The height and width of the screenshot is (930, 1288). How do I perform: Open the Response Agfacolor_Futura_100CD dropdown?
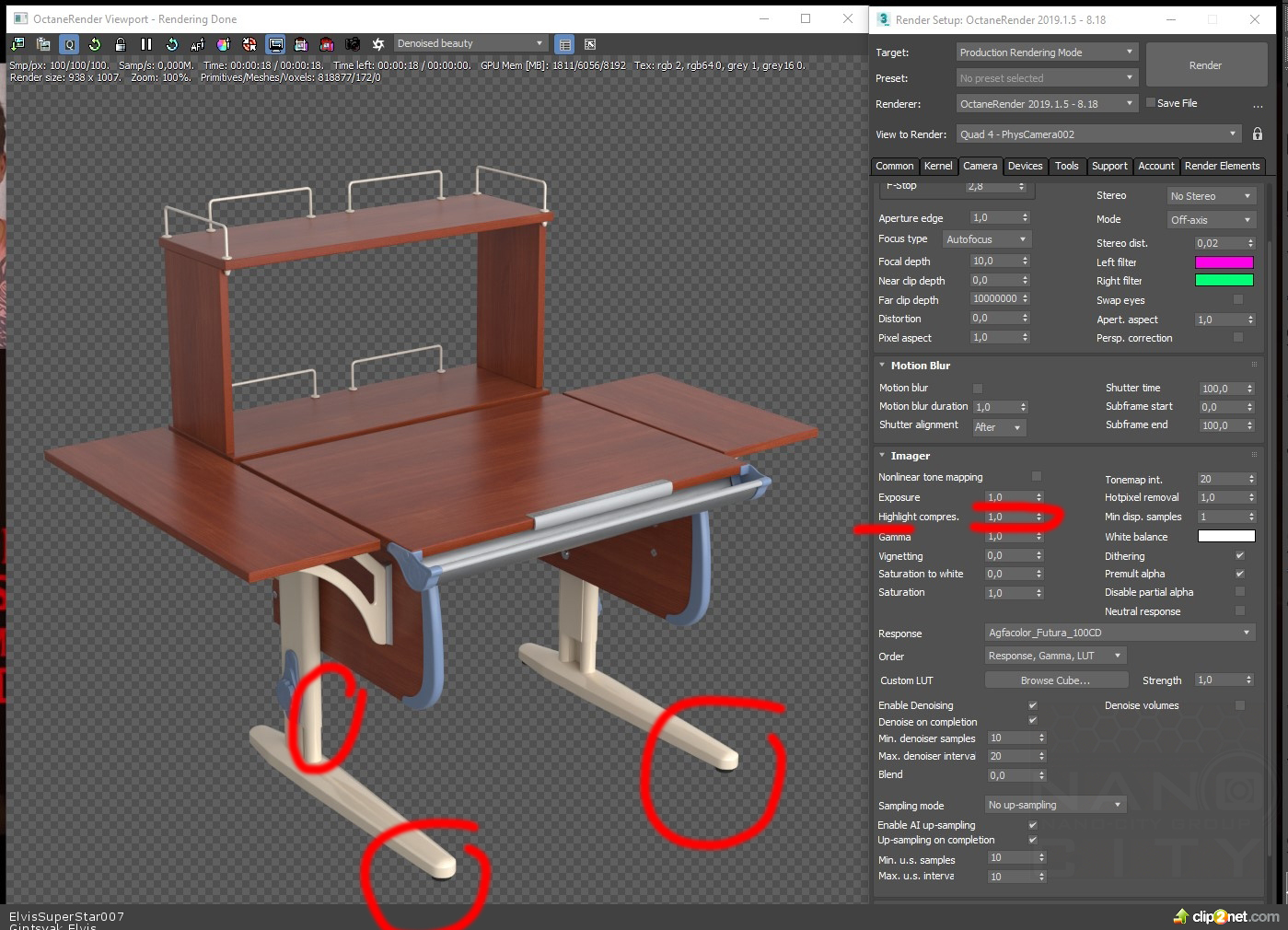tap(1120, 633)
